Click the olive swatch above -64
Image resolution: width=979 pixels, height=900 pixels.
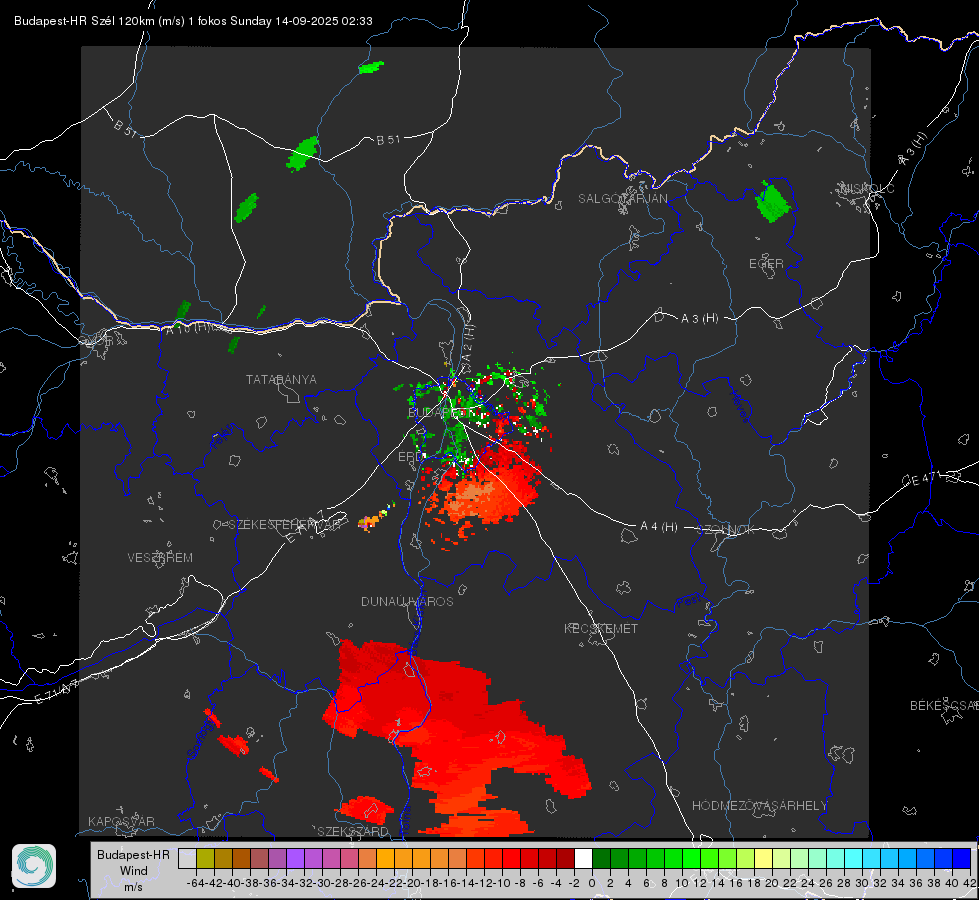pyautogui.click(x=205, y=859)
